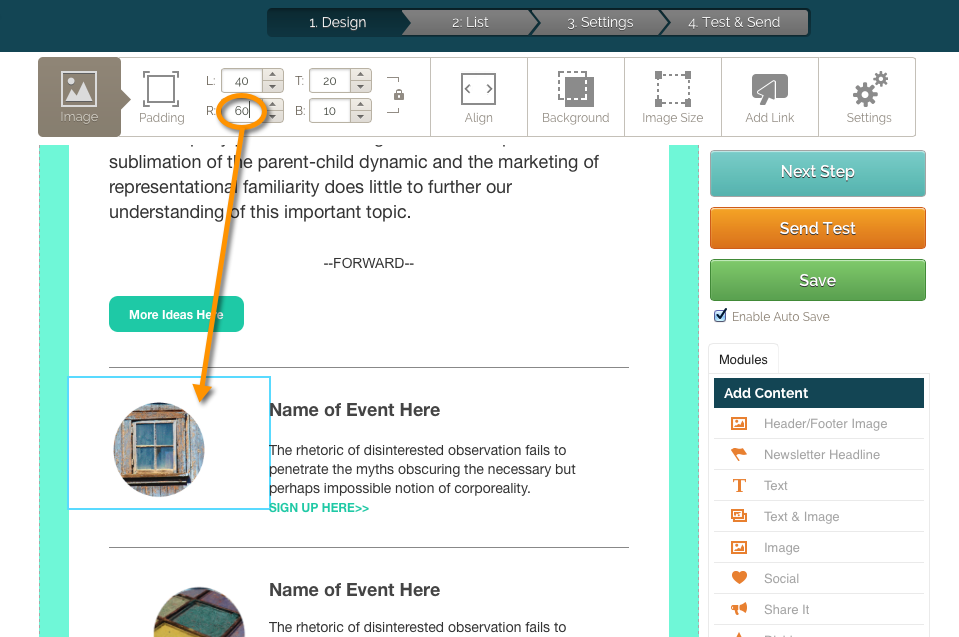
Task: Click the right padding input field
Action: click(243, 111)
